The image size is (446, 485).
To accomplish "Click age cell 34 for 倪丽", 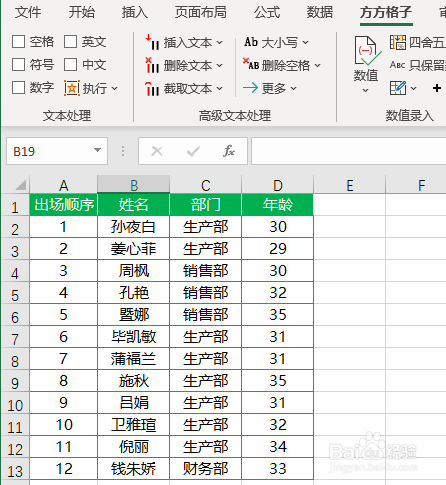I will (x=277, y=447).
